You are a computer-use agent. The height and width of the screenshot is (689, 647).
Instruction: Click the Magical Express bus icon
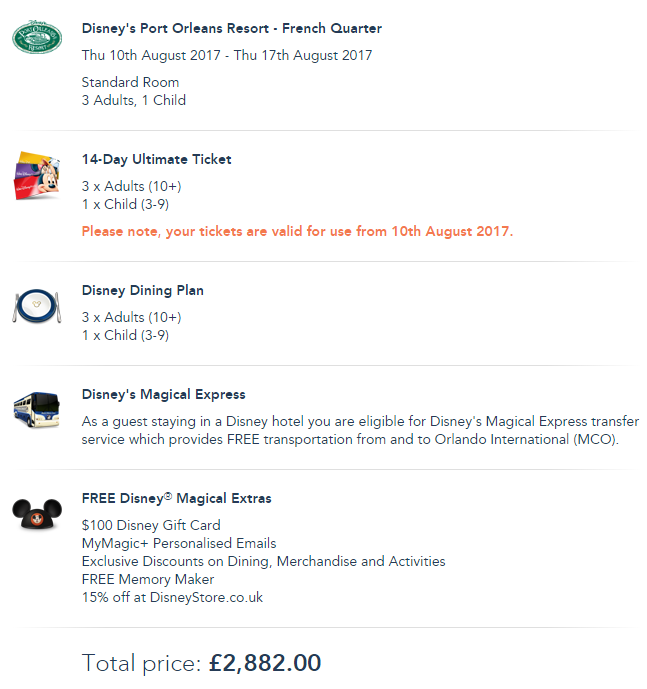coord(37,410)
